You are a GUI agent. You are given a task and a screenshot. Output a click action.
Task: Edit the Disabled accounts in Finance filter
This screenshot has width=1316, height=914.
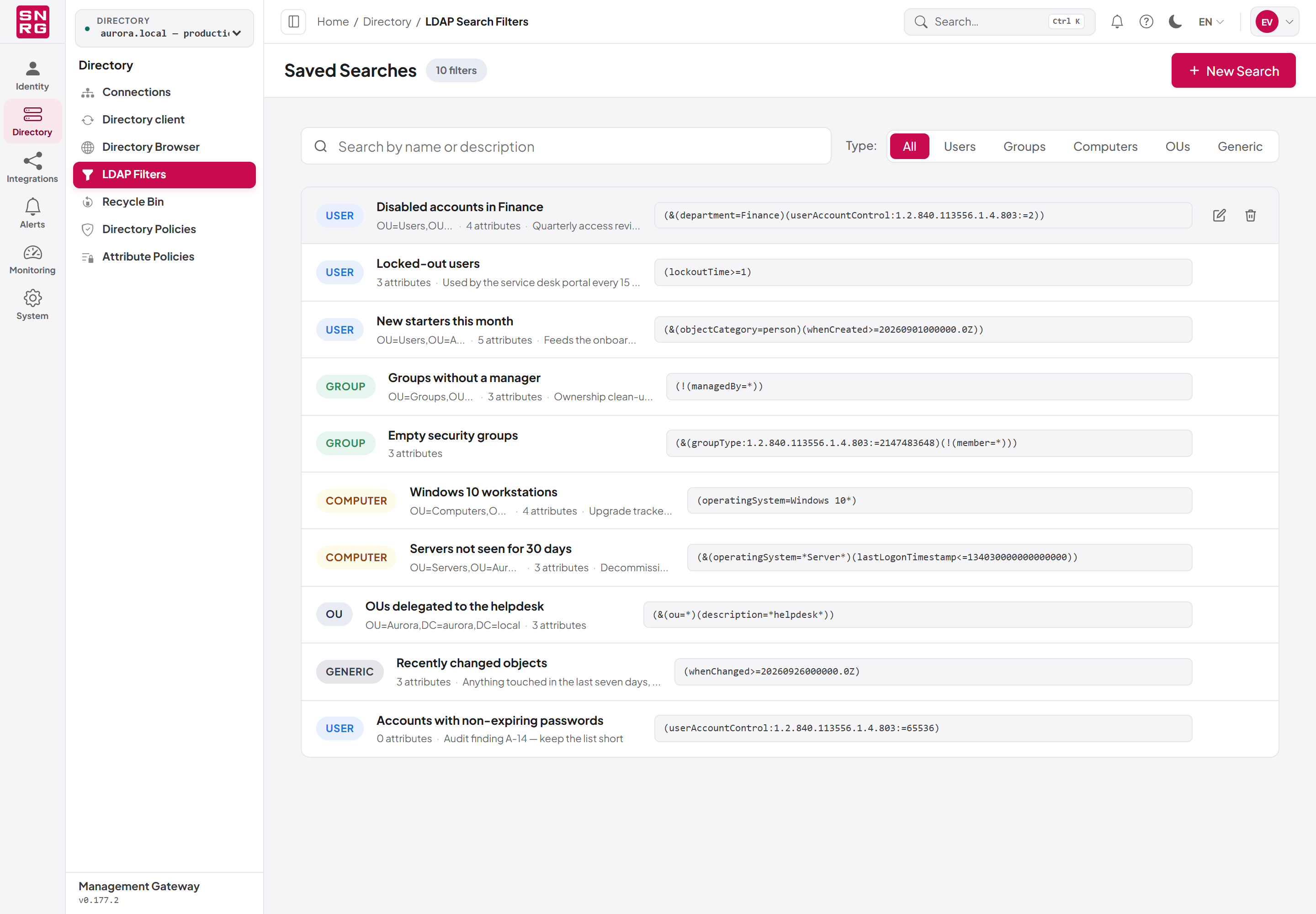click(1219, 215)
